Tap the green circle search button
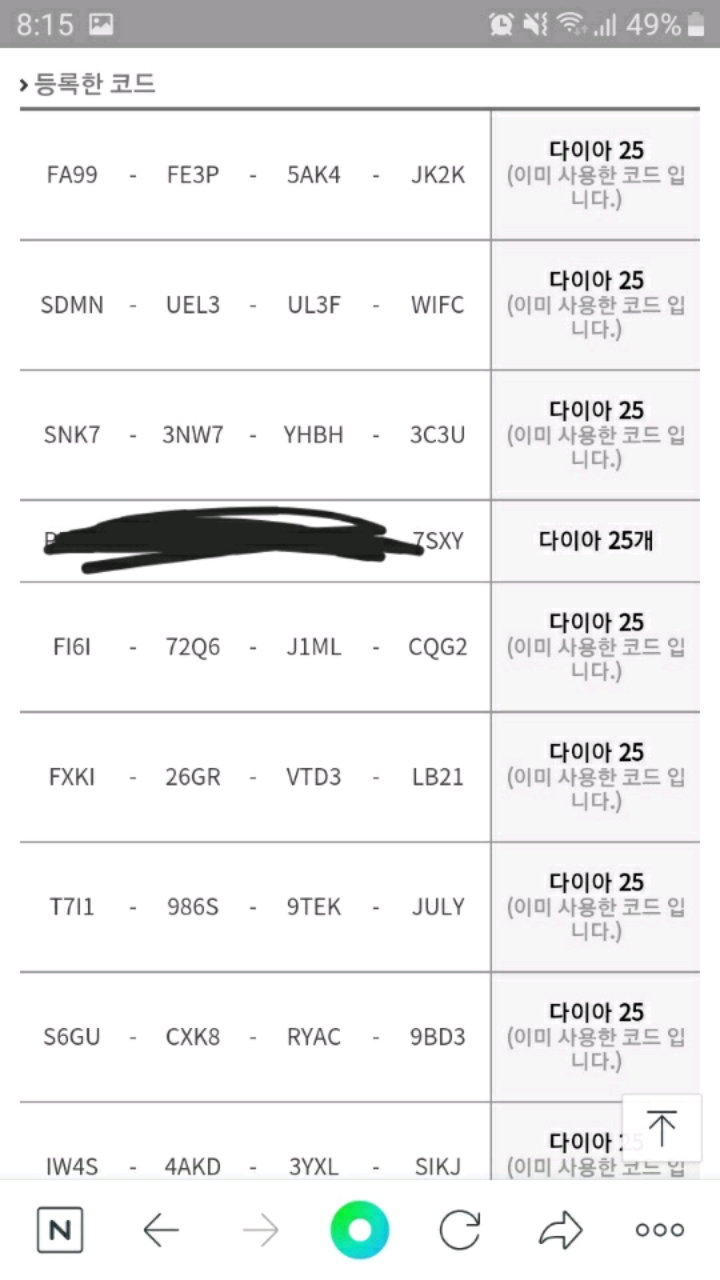Screen dimensions: 720x1280 (x=360, y=1230)
